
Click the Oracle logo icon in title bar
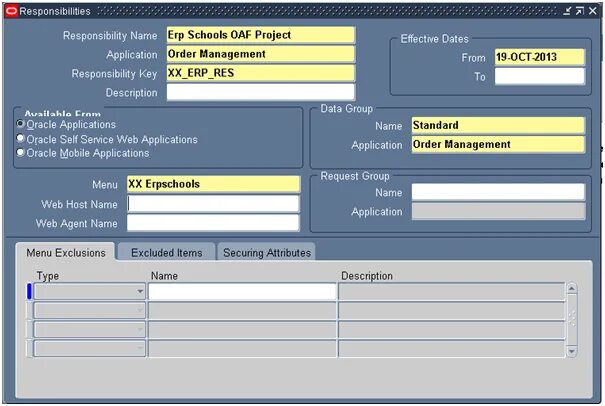point(11,11)
